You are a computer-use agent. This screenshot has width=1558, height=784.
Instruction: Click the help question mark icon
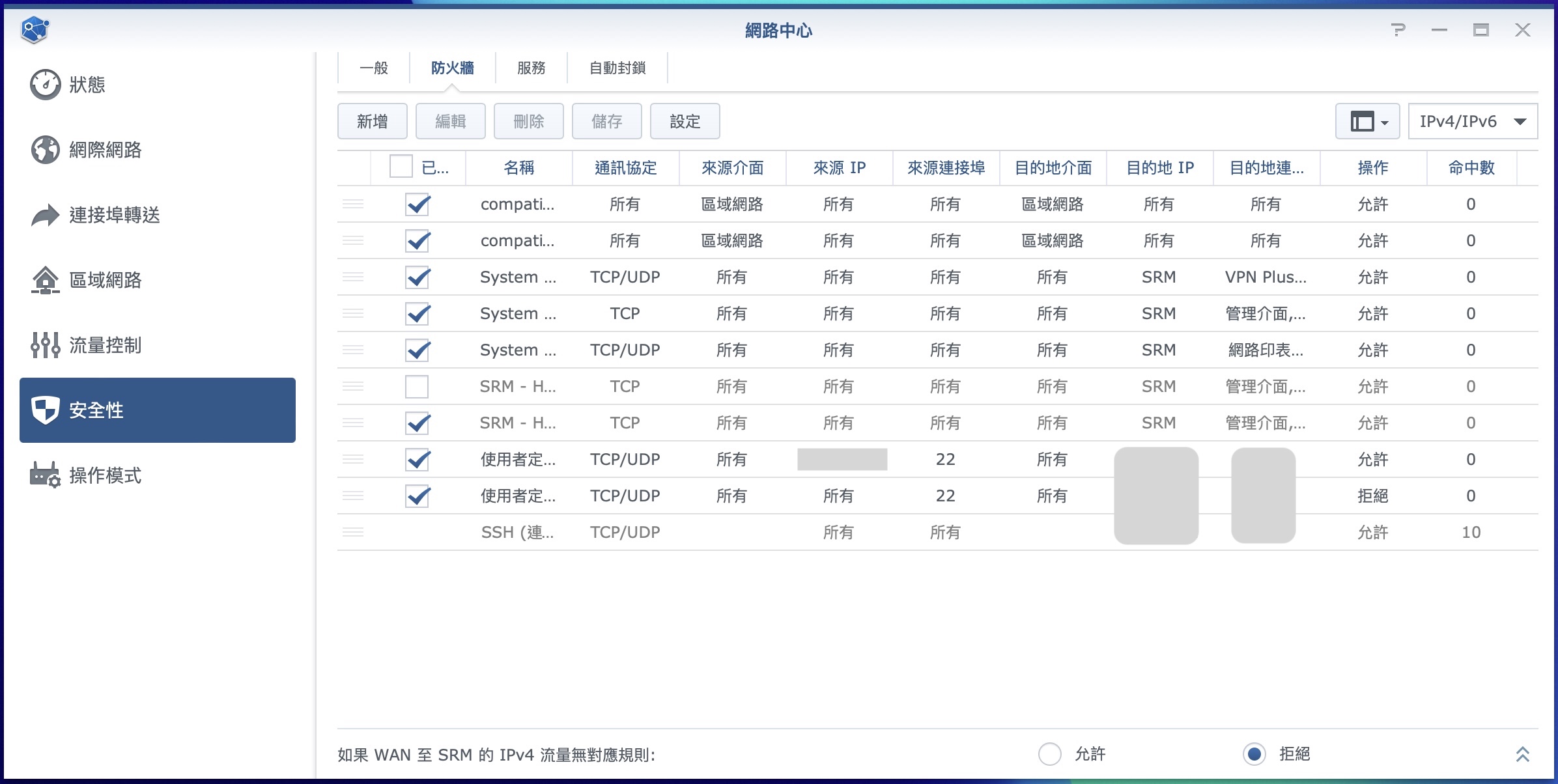pos(1398,30)
